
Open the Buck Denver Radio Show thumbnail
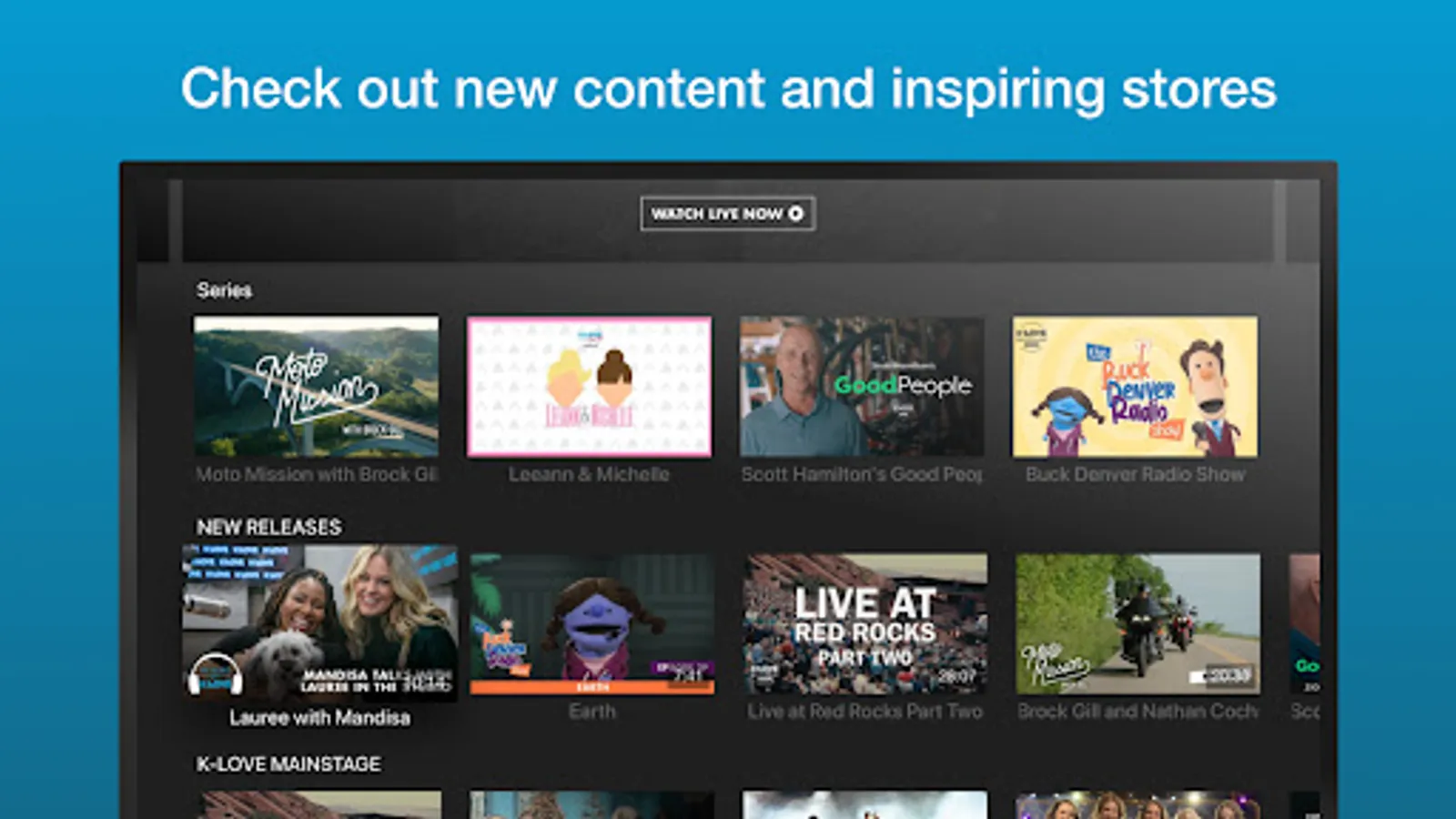[1135, 386]
